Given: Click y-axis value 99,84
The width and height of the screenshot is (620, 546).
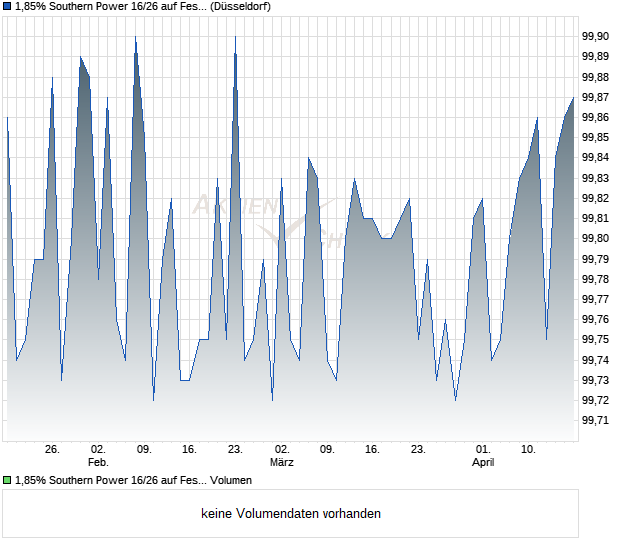Looking at the screenshot, I should (x=595, y=158).
